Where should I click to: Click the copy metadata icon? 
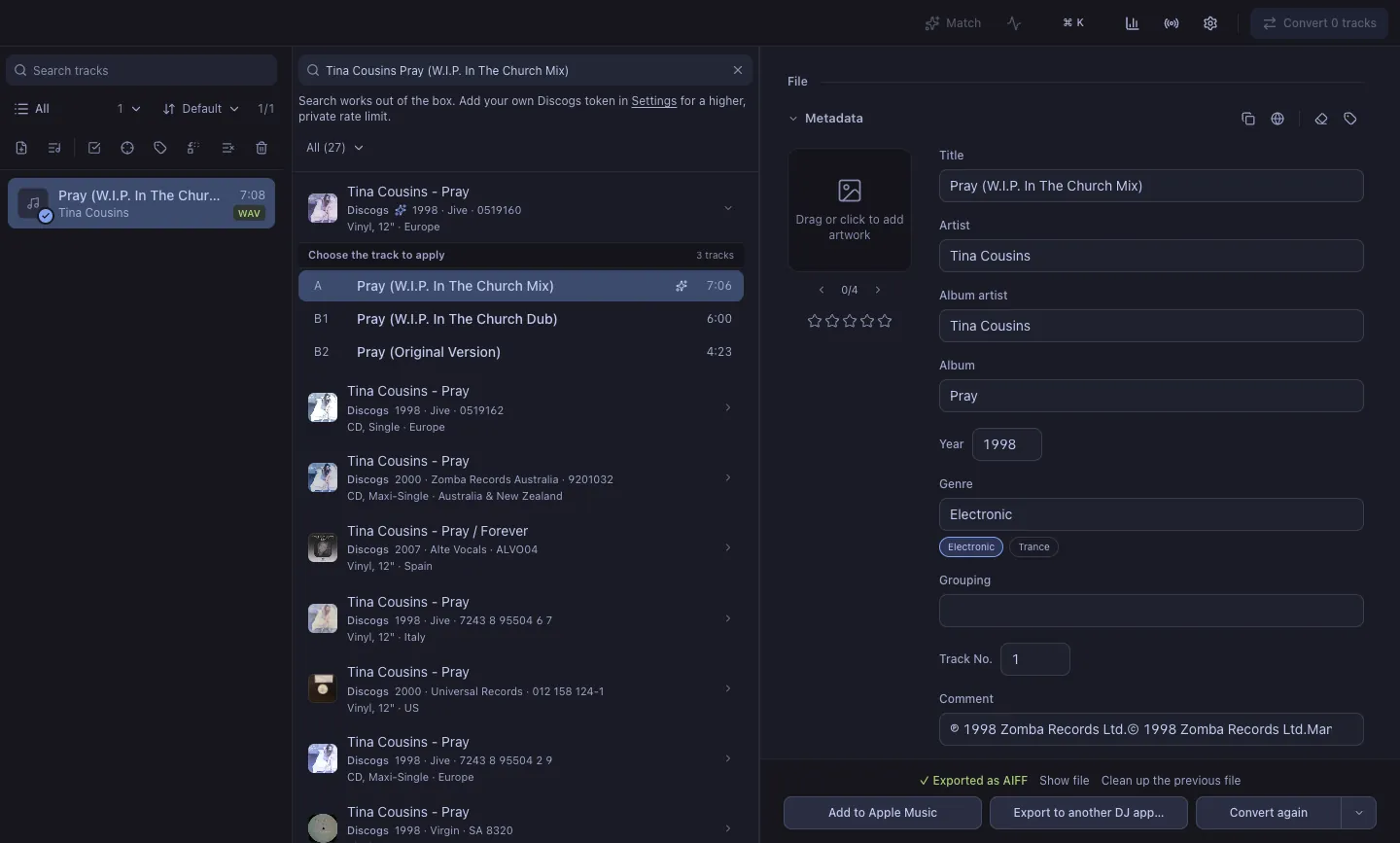click(x=1248, y=119)
